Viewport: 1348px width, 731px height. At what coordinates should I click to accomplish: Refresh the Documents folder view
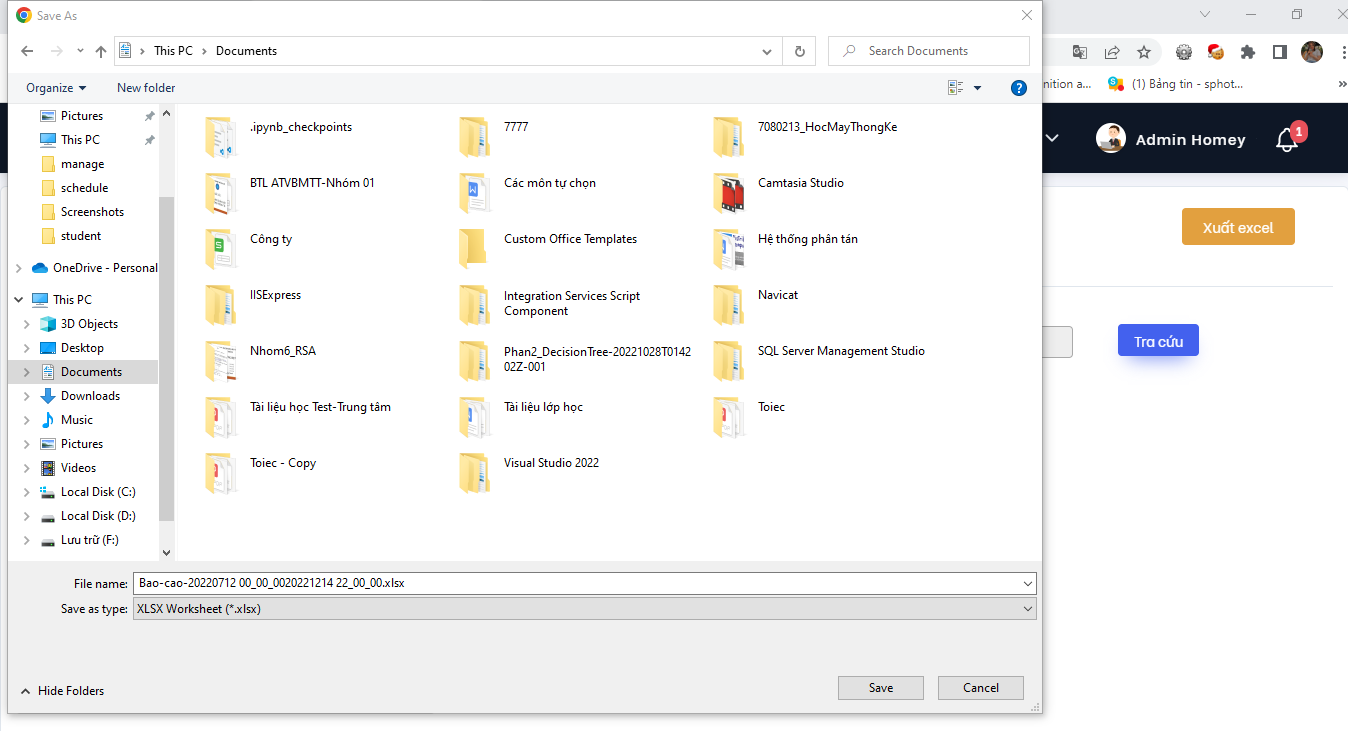(799, 51)
